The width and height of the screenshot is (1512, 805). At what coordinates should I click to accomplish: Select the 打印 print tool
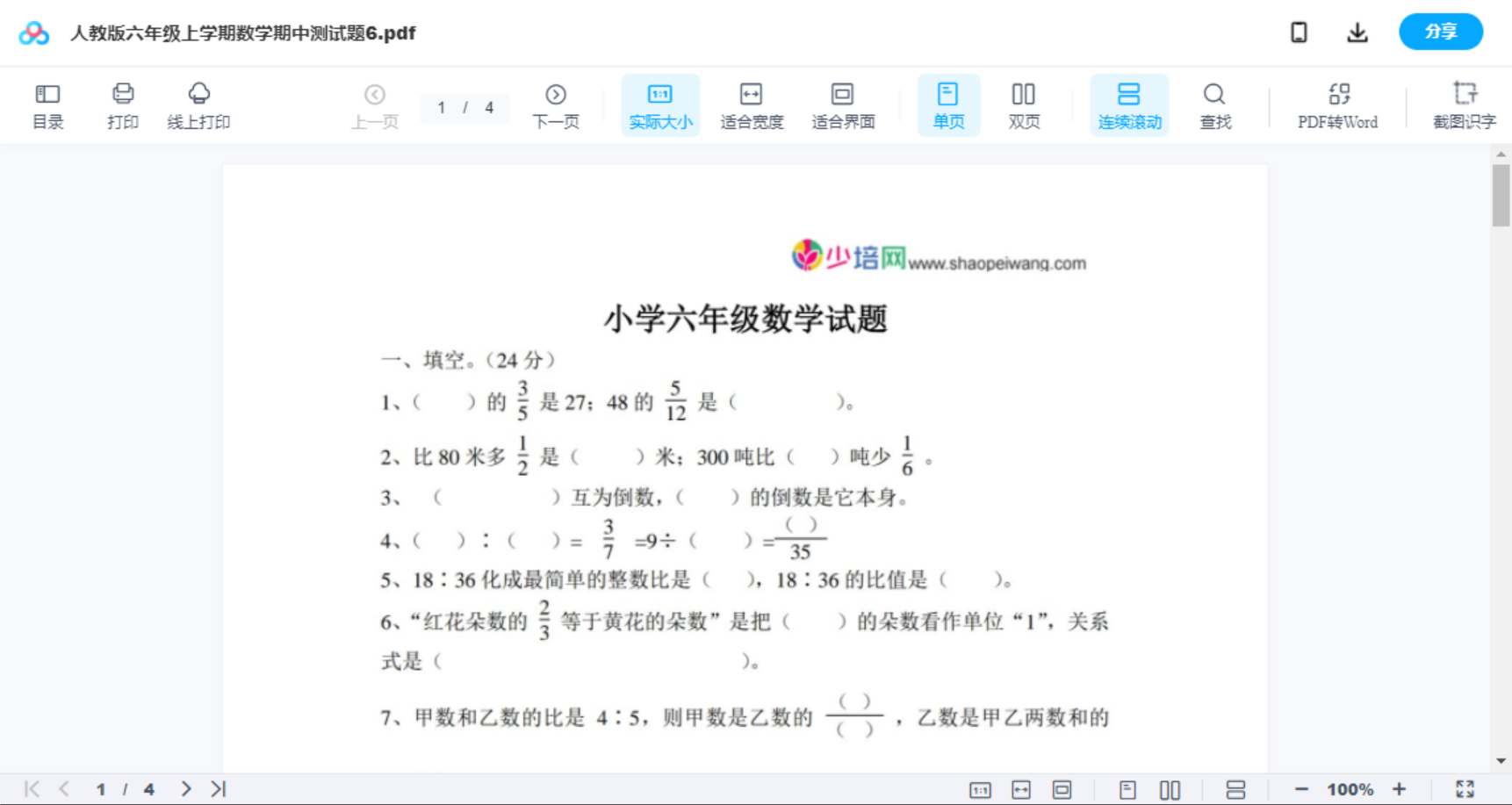[x=122, y=104]
